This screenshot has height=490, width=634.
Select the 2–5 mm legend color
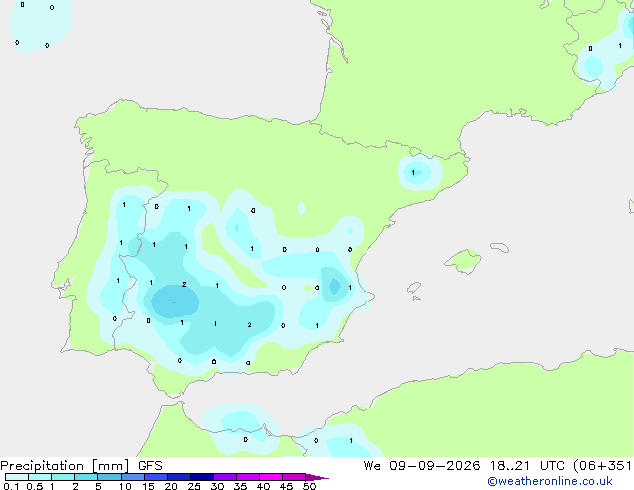click(86, 477)
